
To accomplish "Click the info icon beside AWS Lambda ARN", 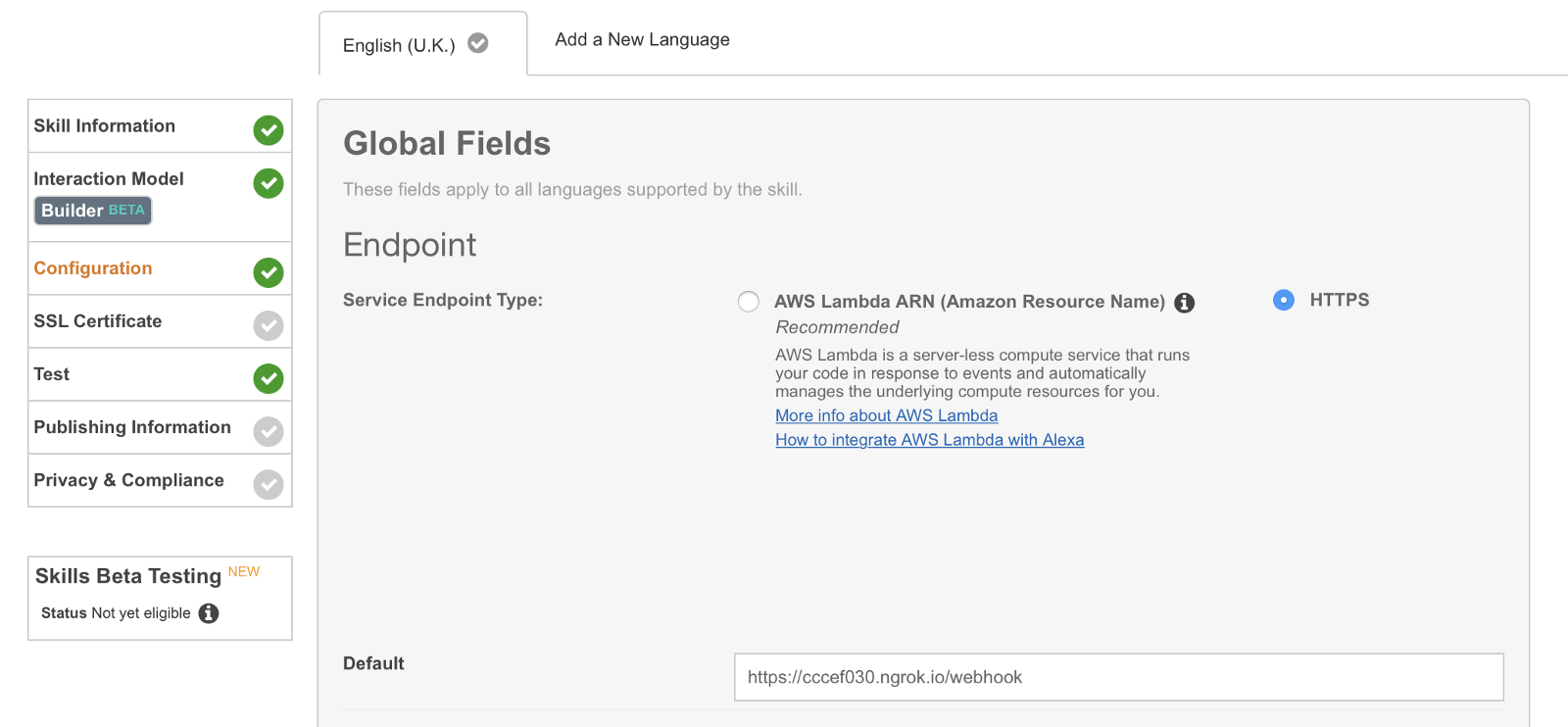I will click(1185, 303).
